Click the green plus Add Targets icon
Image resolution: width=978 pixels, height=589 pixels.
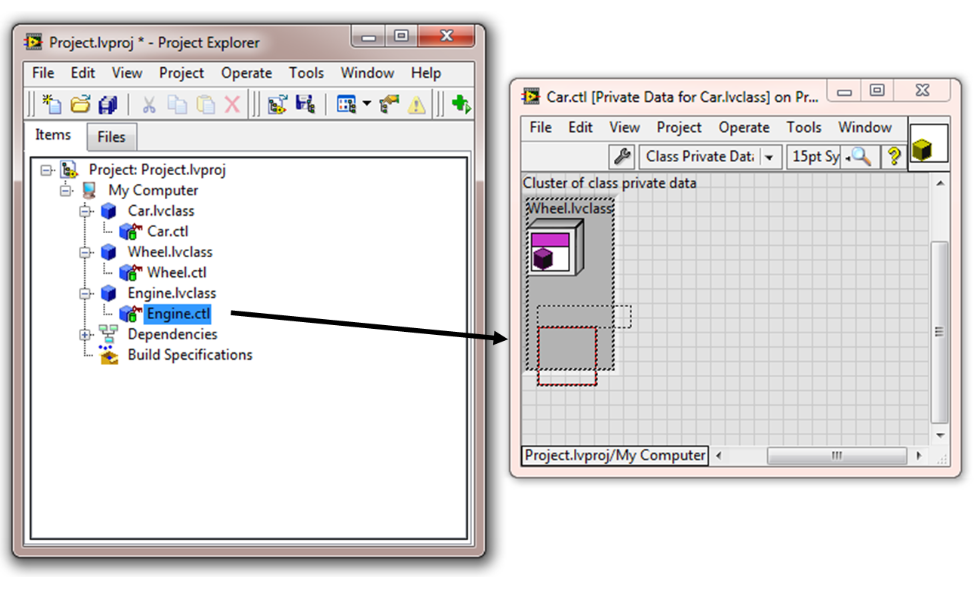[461, 104]
